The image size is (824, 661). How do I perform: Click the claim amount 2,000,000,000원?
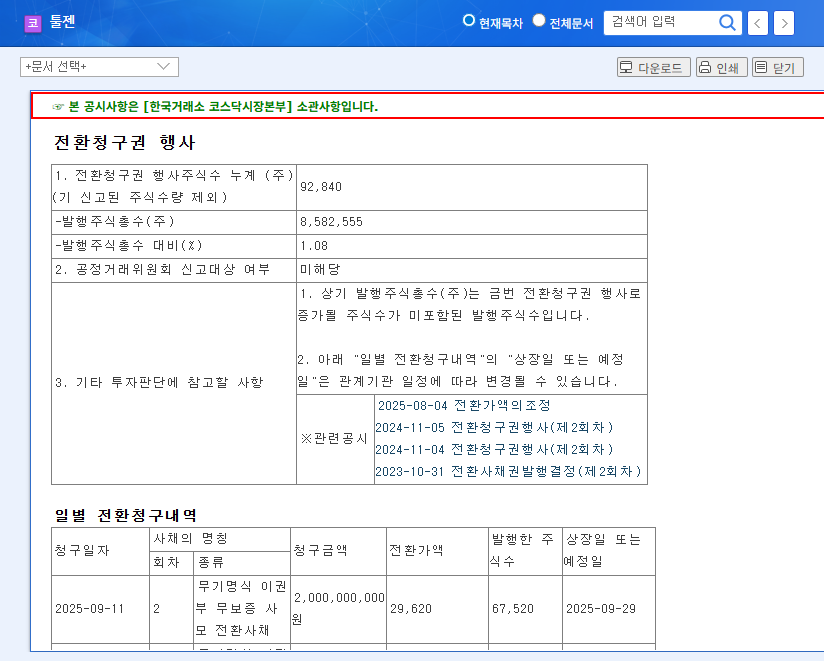[x=338, y=608]
